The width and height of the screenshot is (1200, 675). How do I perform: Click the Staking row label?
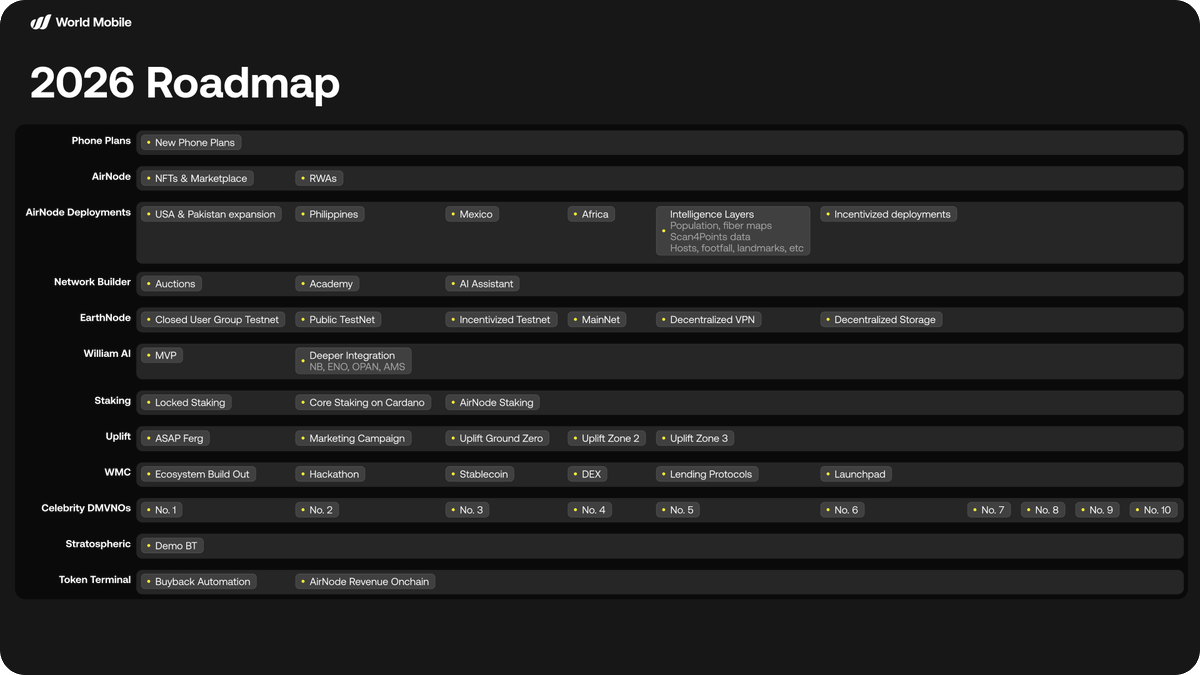113,401
